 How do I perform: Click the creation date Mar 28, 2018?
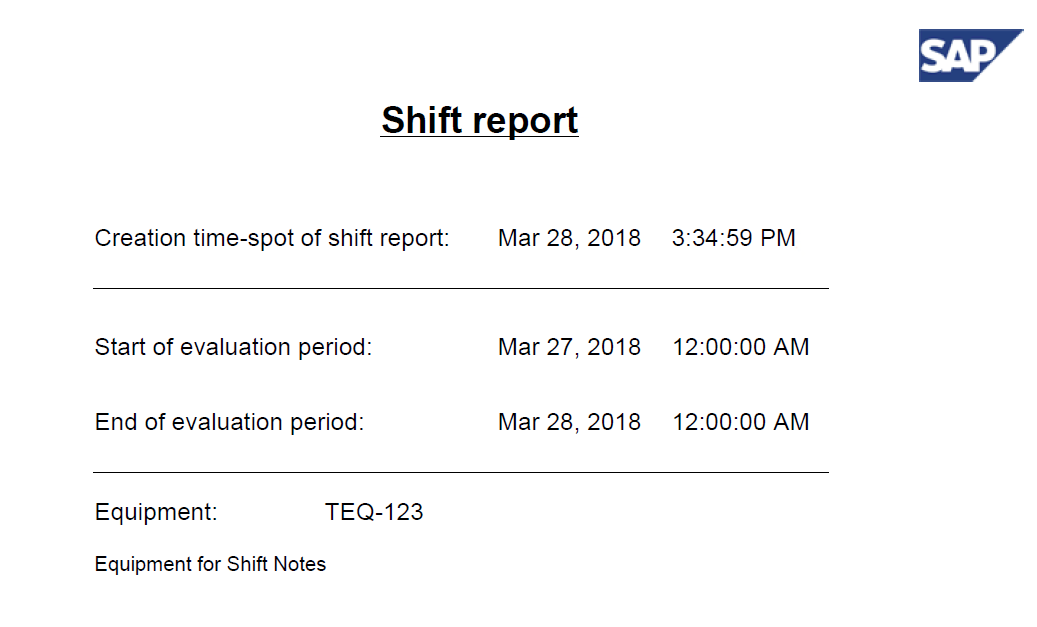click(569, 239)
